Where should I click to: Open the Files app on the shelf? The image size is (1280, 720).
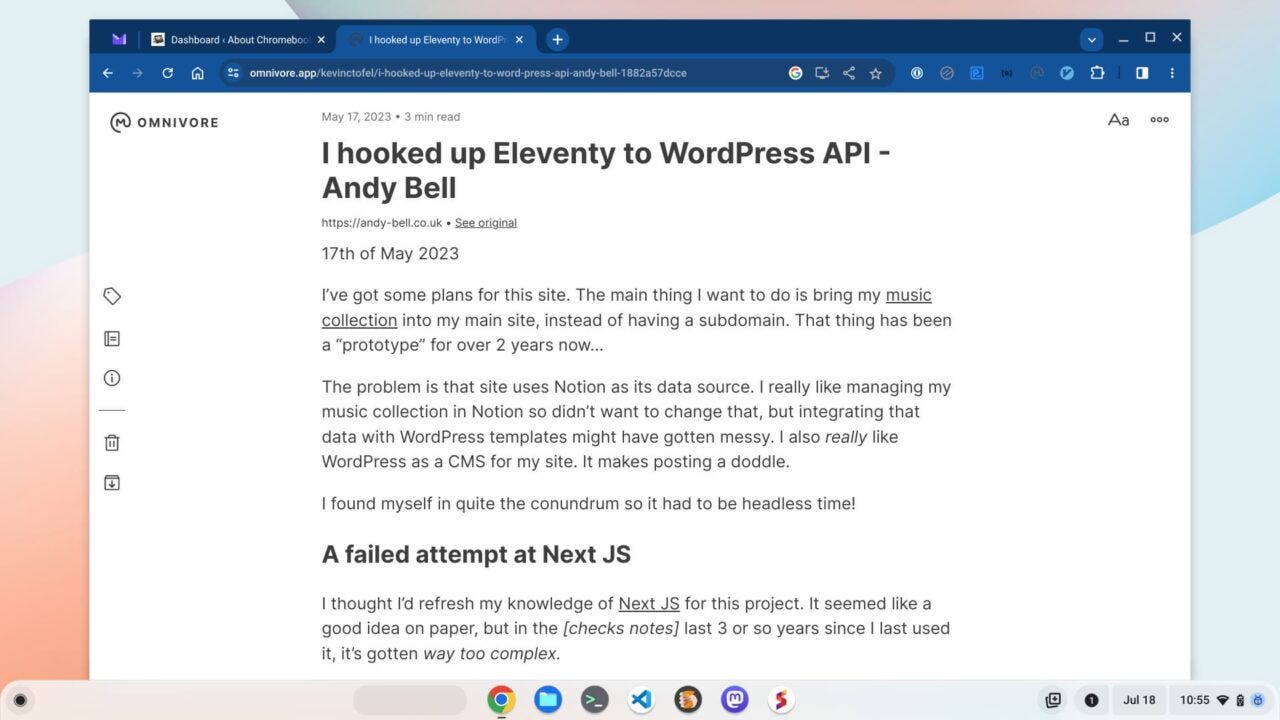tap(547, 700)
